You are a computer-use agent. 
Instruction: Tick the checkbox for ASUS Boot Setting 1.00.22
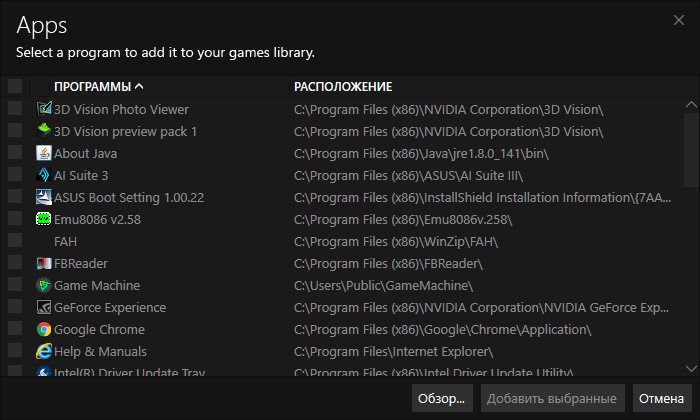click(x=15, y=196)
